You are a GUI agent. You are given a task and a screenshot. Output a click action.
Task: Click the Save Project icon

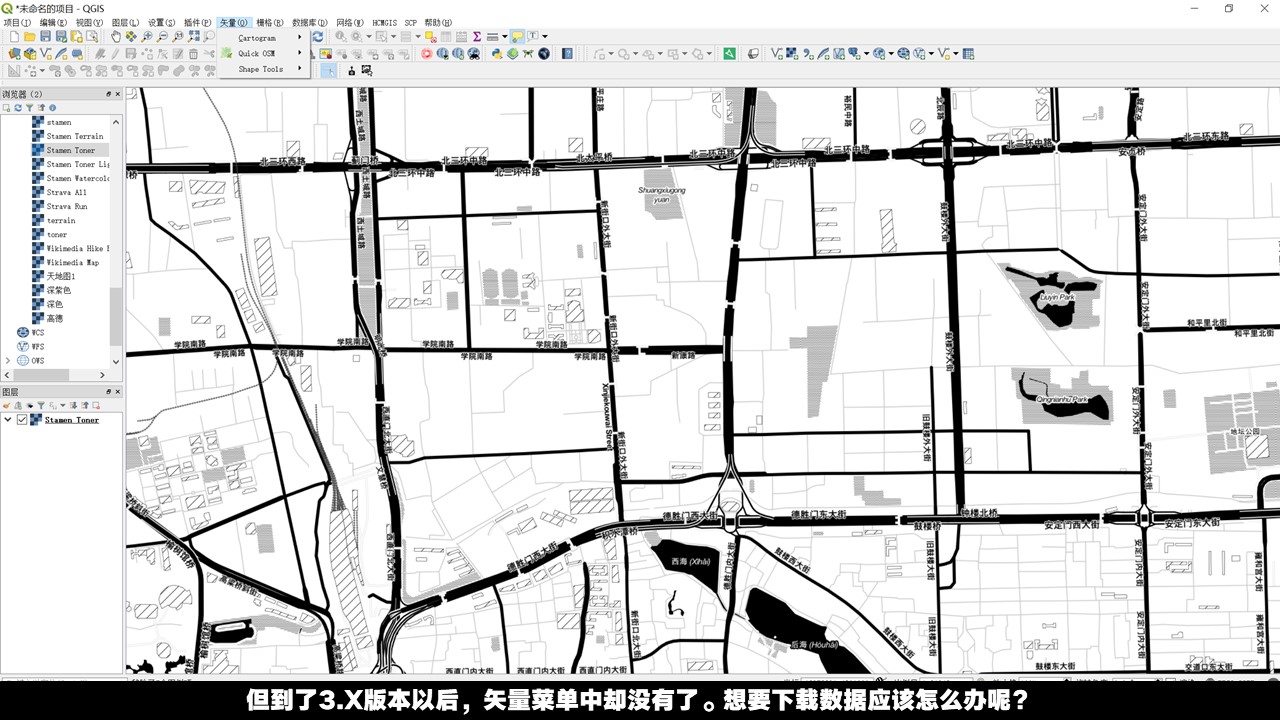point(45,36)
